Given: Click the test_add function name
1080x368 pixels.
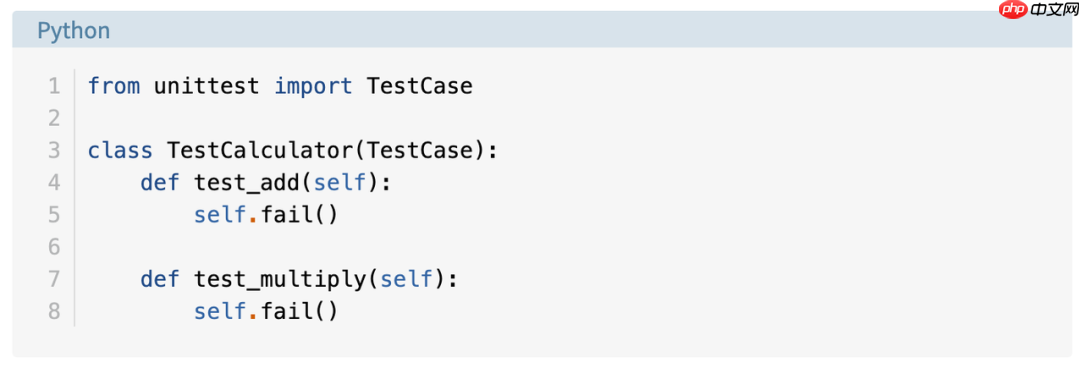Looking at the screenshot, I should [247, 183].
